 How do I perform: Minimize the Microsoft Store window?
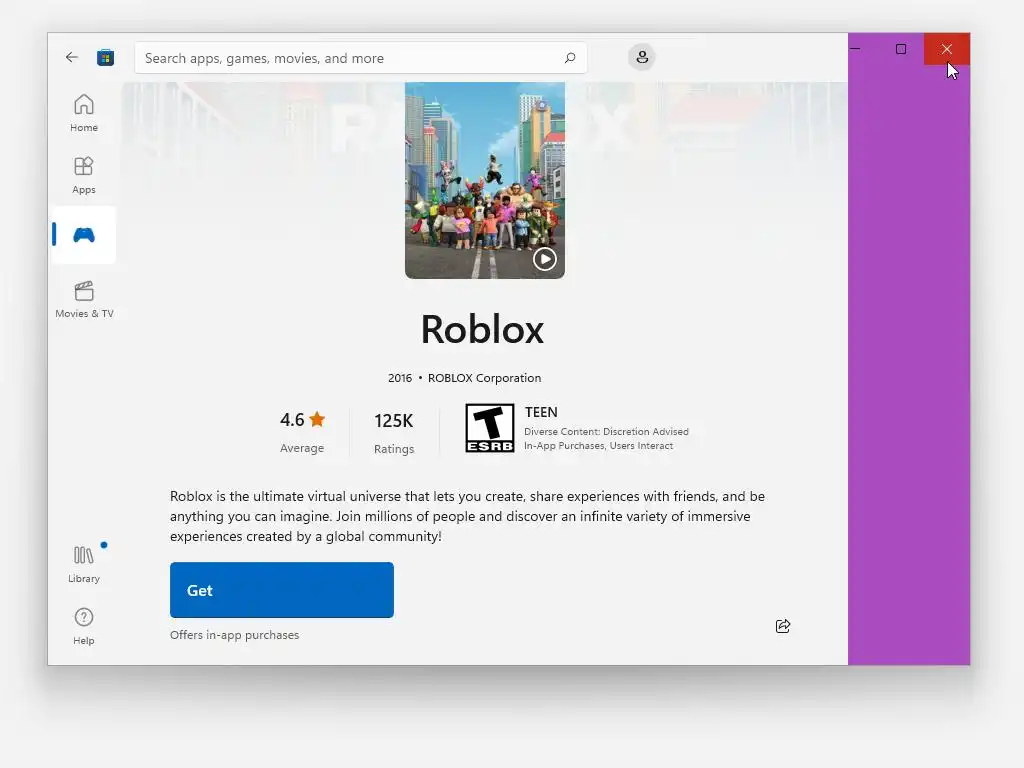(x=855, y=49)
